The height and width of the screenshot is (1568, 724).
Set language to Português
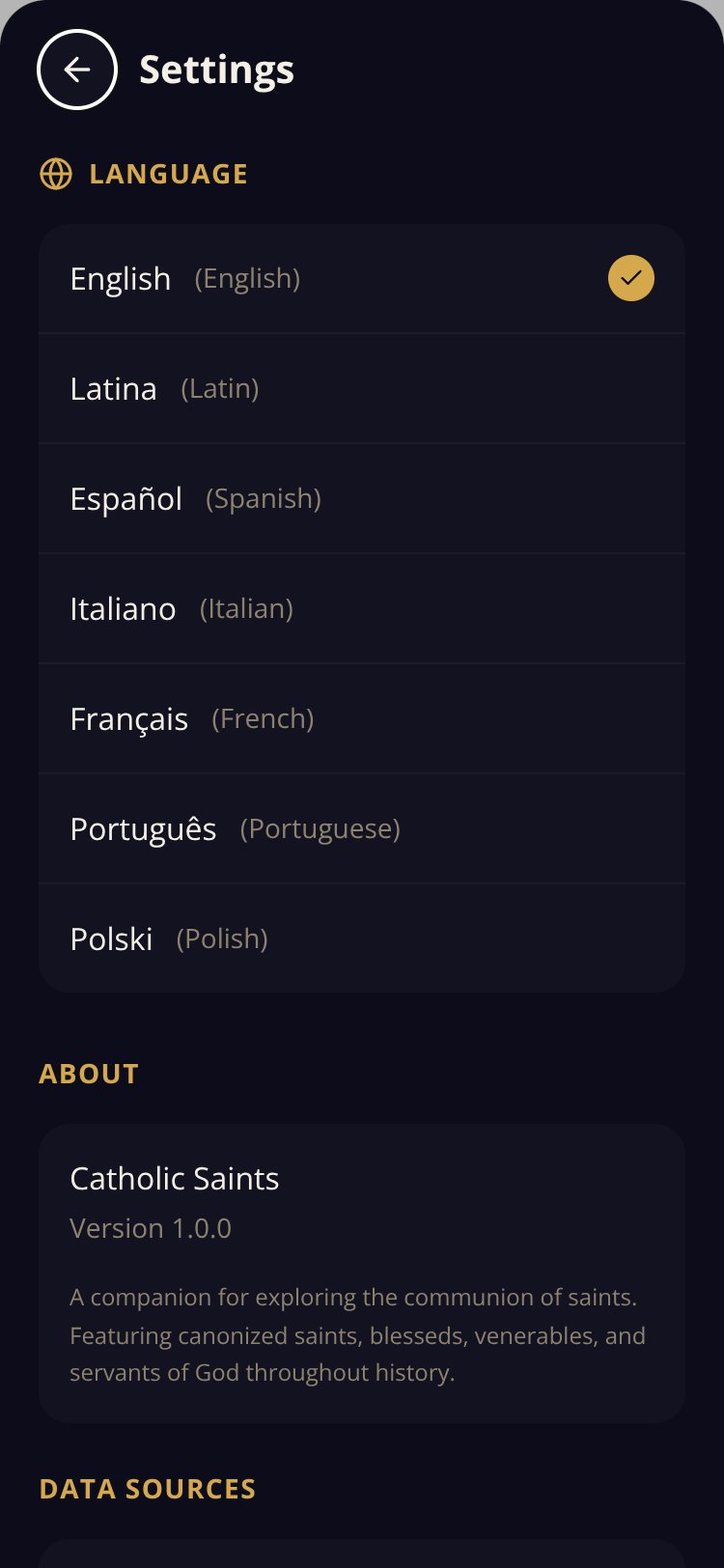(362, 829)
